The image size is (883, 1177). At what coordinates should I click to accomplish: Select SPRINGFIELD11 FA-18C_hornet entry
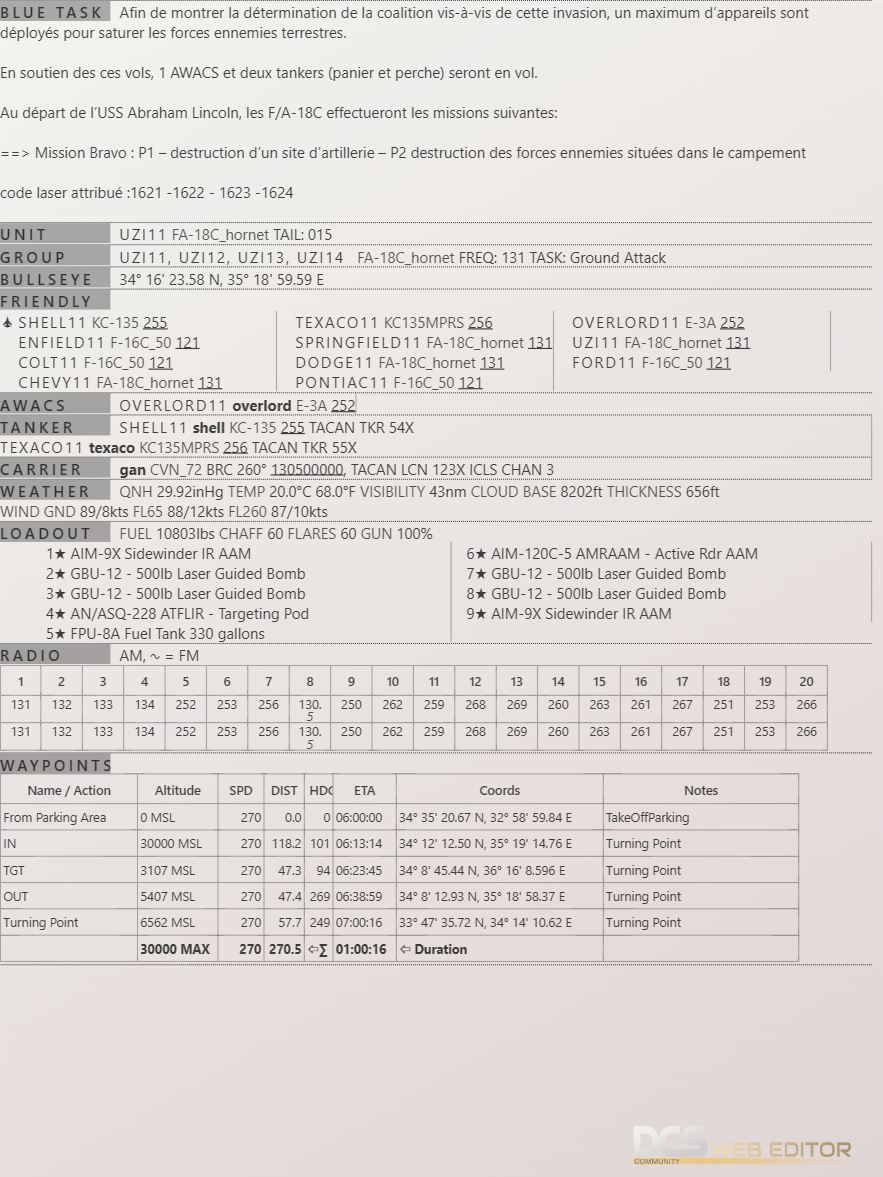pos(423,343)
